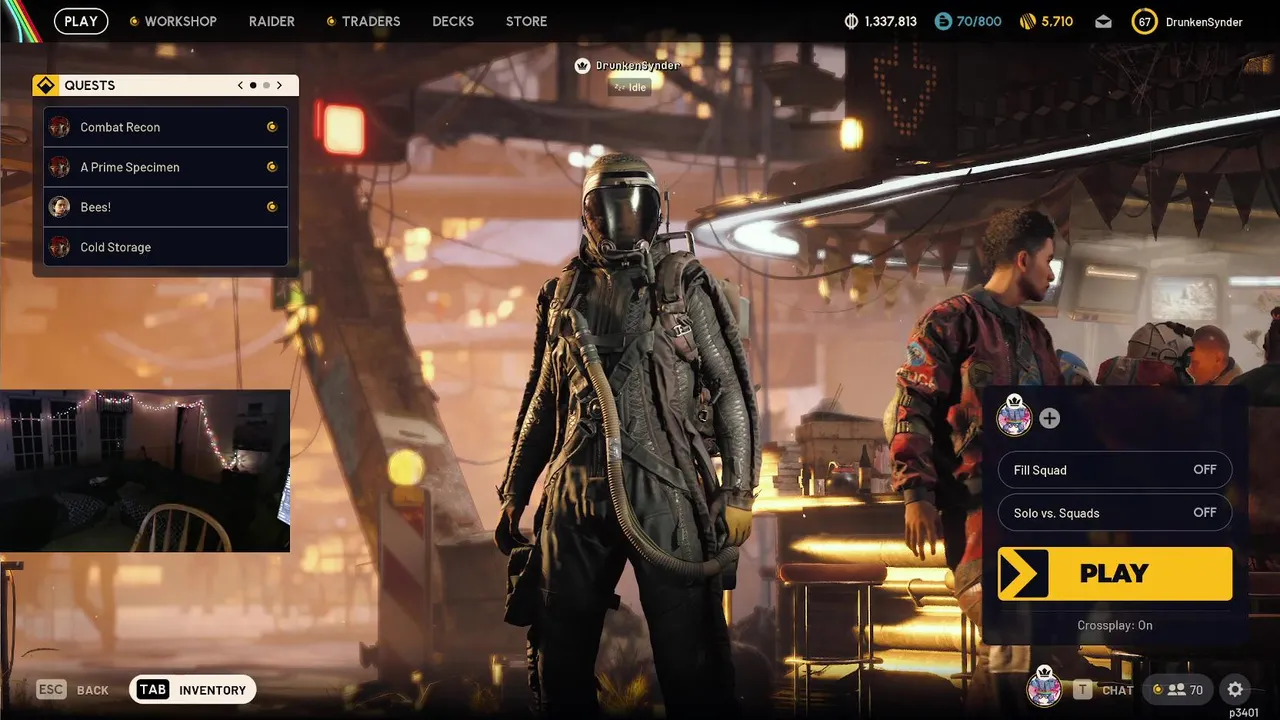Click the QUESTS panel diamond icon

[x=44, y=85]
